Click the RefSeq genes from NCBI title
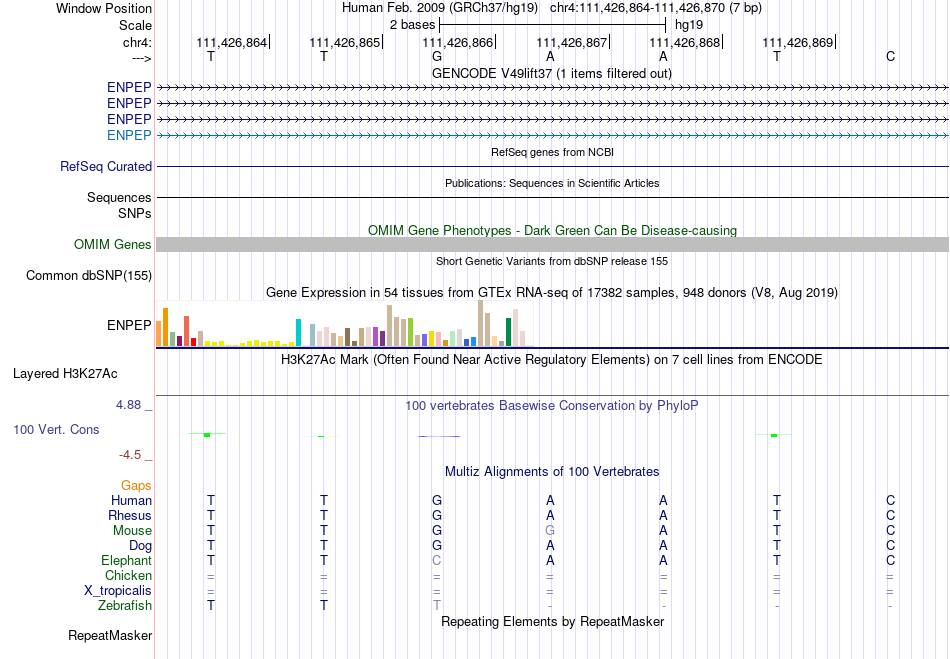The image size is (950, 659). click(552, 153)
